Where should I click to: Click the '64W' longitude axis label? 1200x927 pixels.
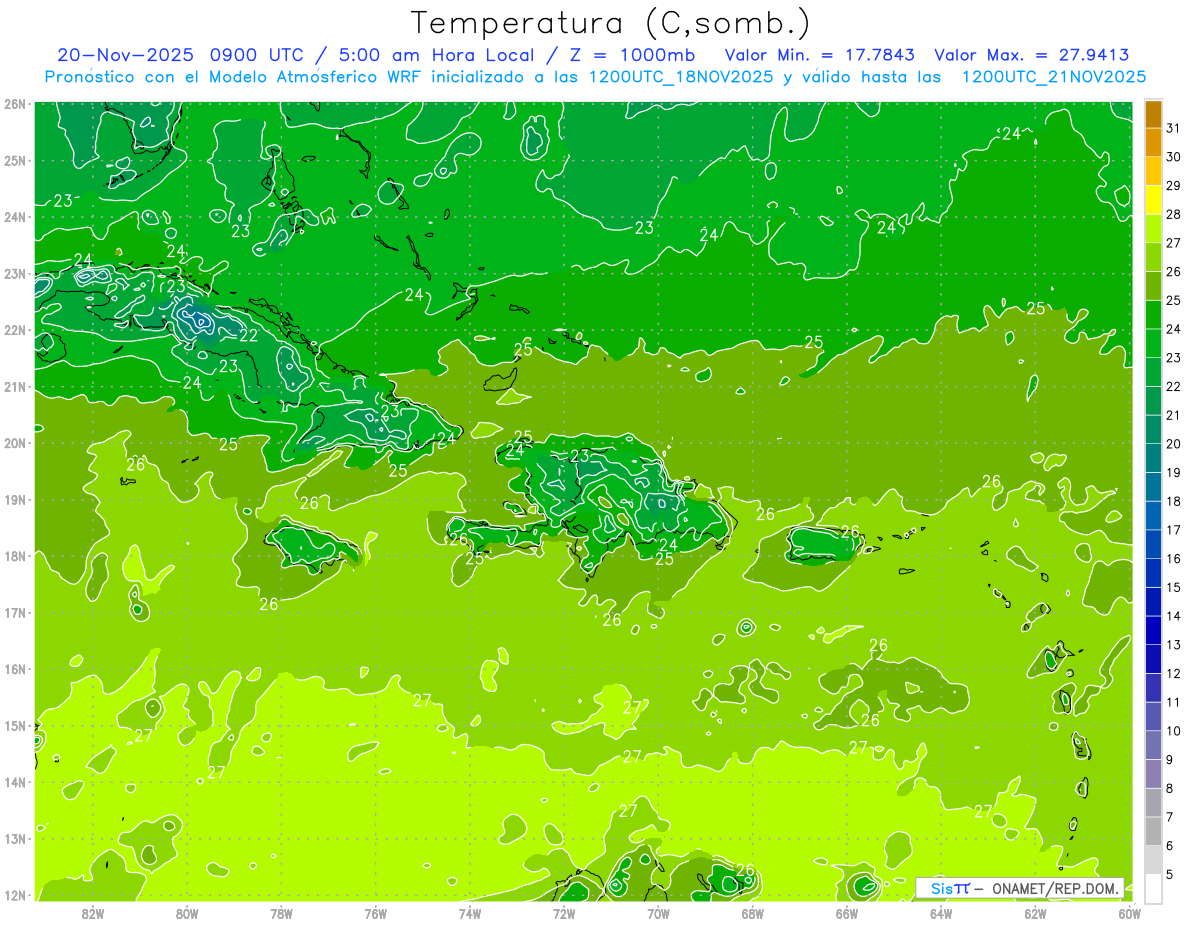[941, 913]
